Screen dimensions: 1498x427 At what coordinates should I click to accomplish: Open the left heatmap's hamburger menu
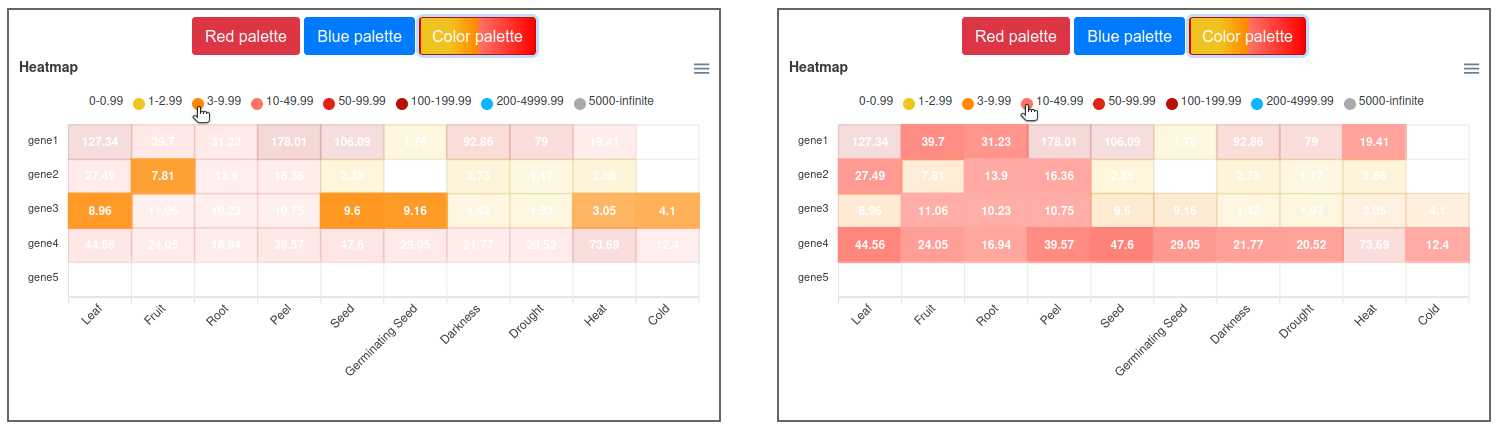pos(702,68)
